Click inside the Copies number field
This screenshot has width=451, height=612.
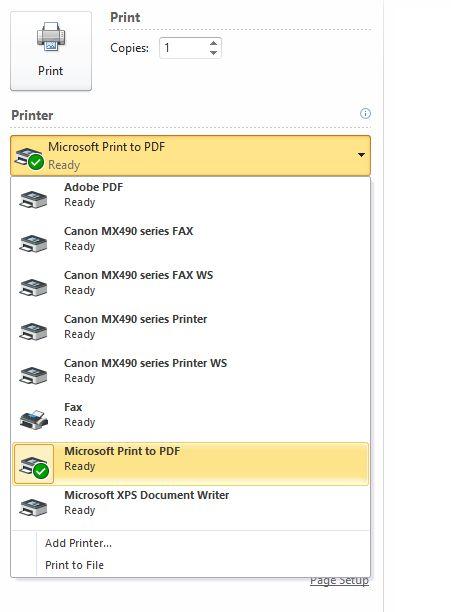[x=184, y=48]
